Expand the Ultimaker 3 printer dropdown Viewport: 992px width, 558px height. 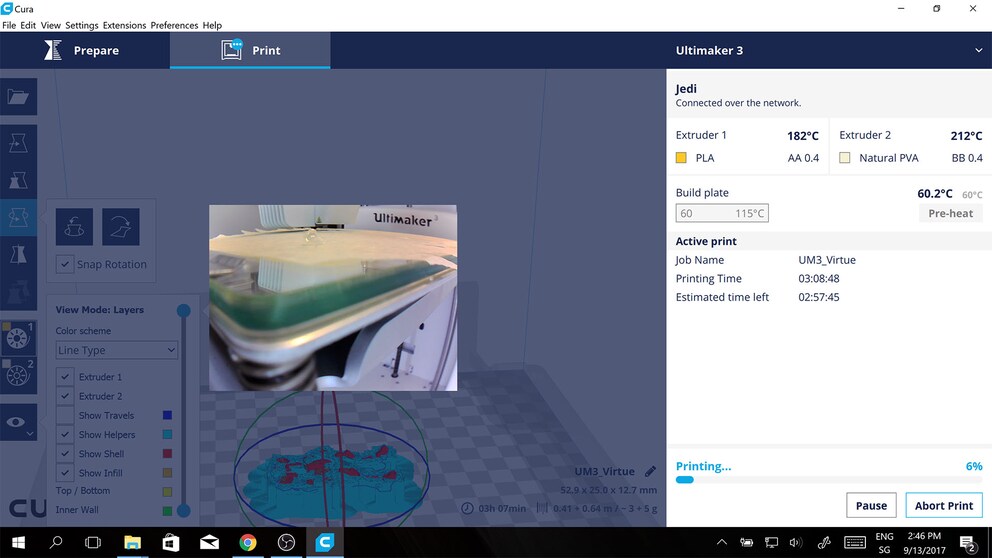(978, 51)
